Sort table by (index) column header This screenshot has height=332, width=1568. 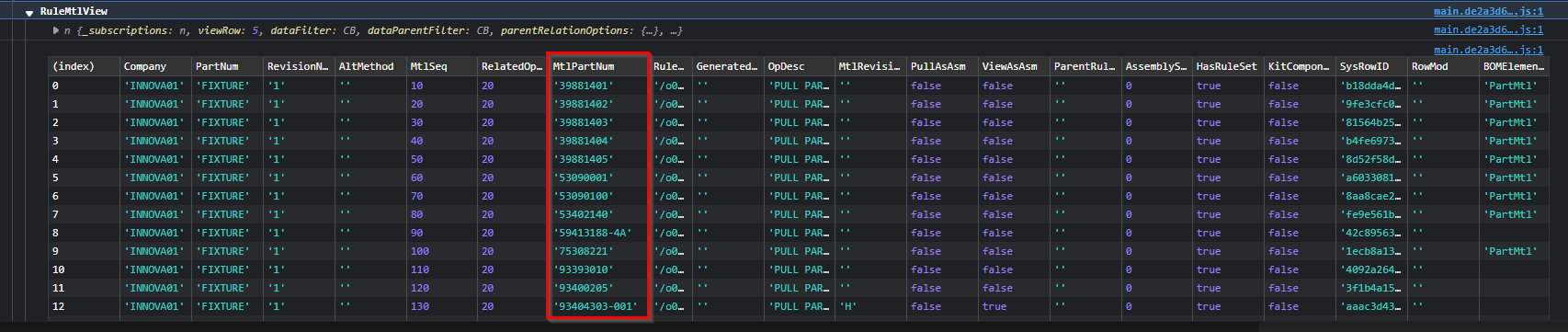tap(85, 66)
